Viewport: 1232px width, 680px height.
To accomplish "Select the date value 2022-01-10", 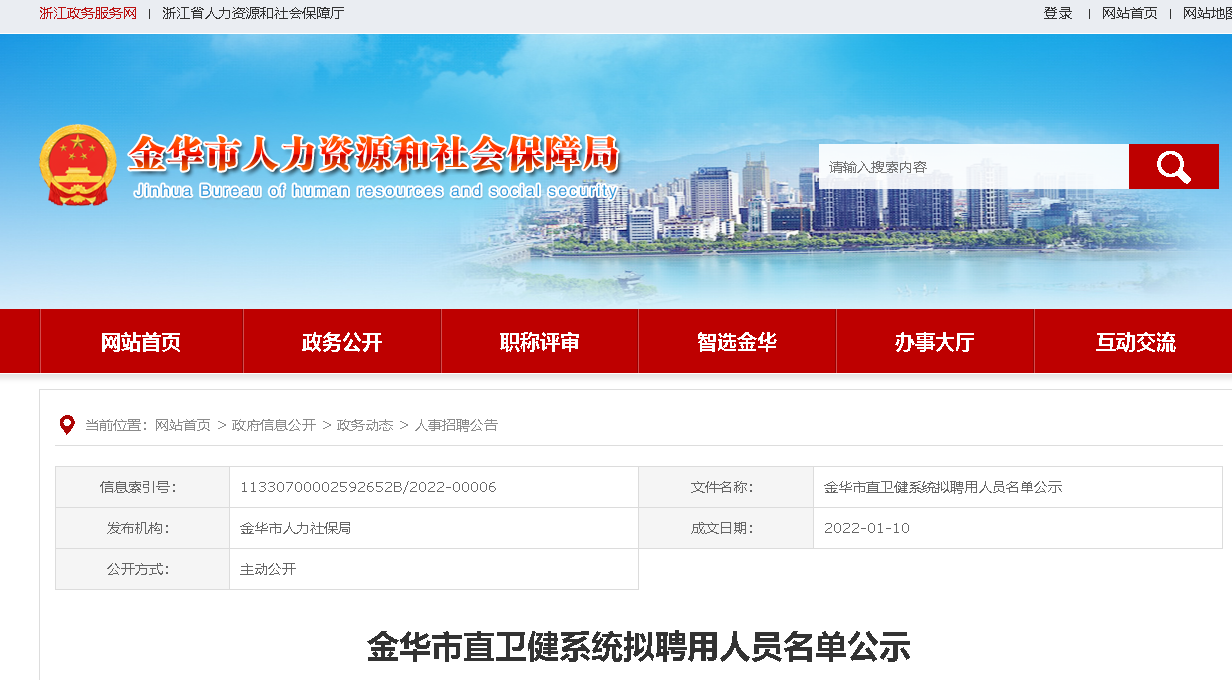I will click(867, 528).
